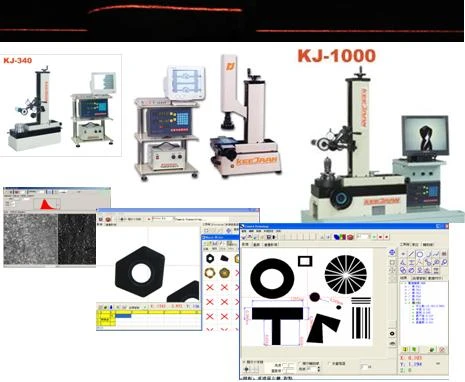465x382 pixels.
Task: Click the blue globe crosshair icon
Action: pos(392,253)
